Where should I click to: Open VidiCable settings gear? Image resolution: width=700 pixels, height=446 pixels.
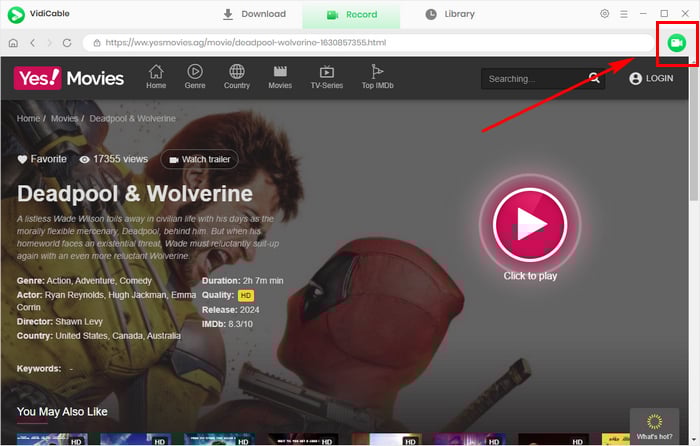tap(604, 14)
